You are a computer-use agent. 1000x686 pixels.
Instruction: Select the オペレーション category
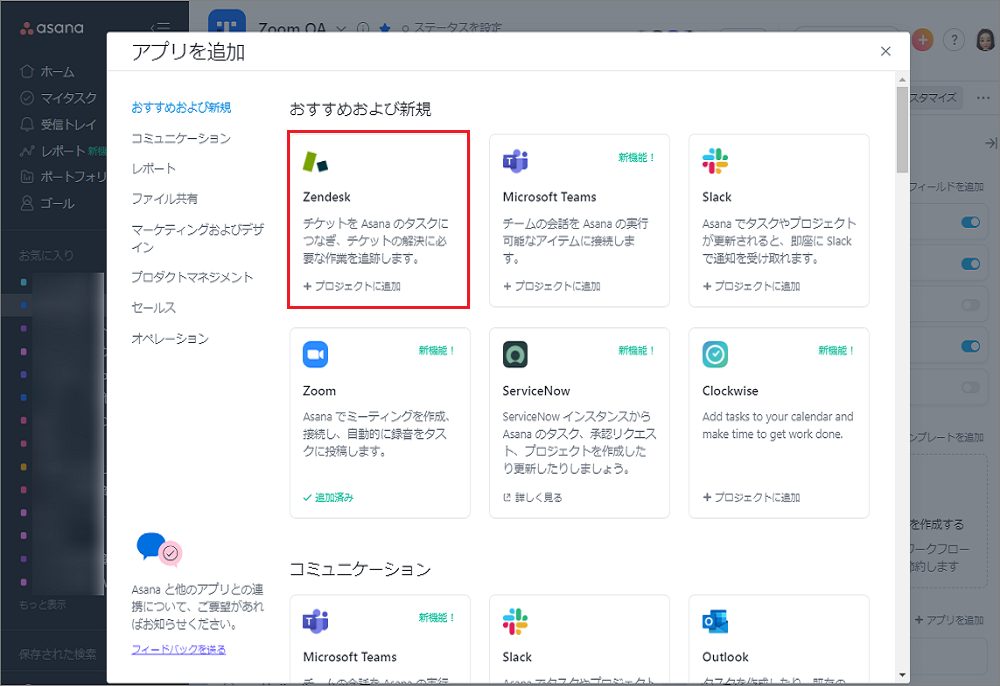point(170,338)
